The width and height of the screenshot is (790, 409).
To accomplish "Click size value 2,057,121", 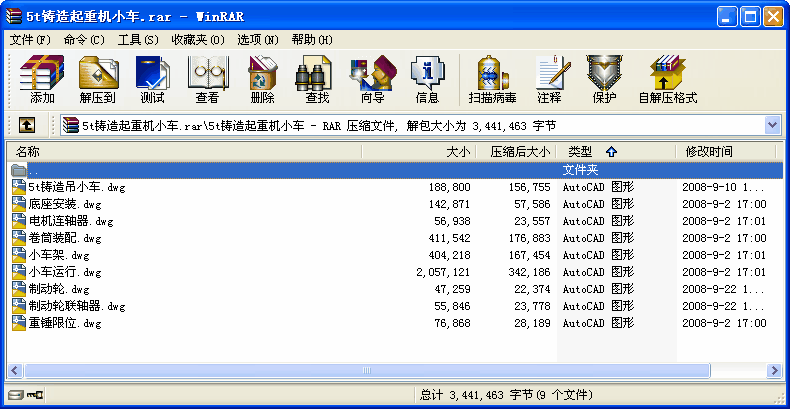I will pos(443,272).
